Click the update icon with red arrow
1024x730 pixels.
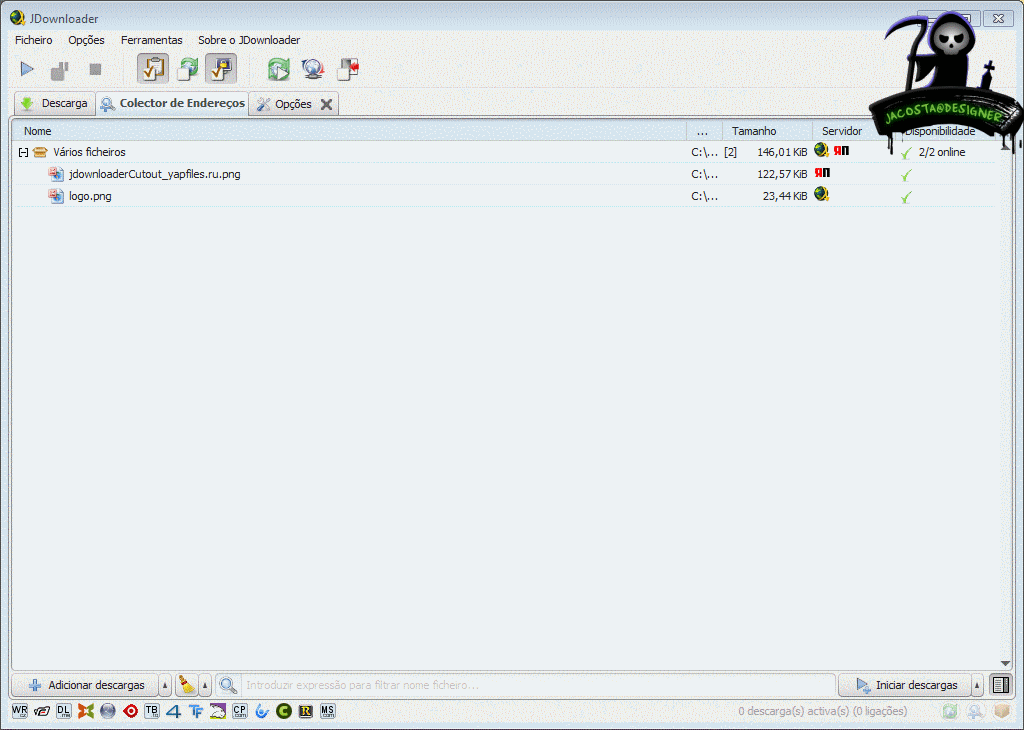pyautogui.click(x=347, y=69)
